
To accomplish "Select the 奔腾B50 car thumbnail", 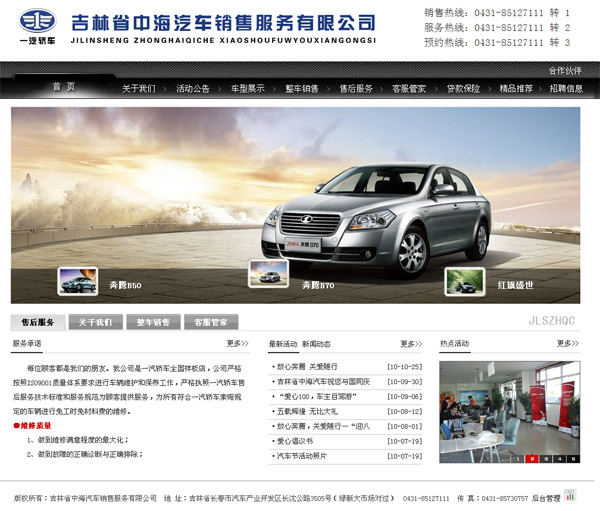I will point(78,281).
